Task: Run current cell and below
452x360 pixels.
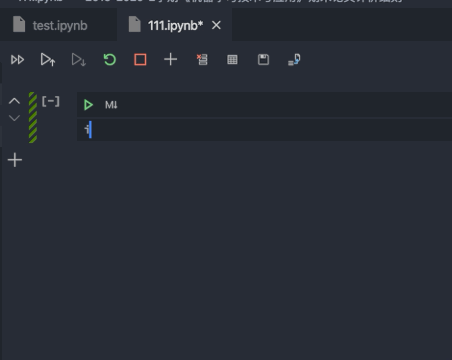Action: [79, 60]
